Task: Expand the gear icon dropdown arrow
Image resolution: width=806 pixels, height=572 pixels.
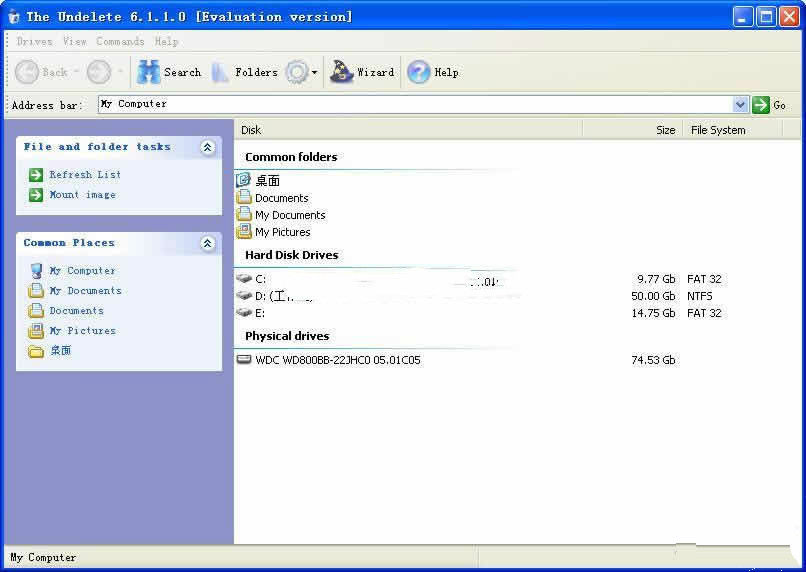Action: 315,73
